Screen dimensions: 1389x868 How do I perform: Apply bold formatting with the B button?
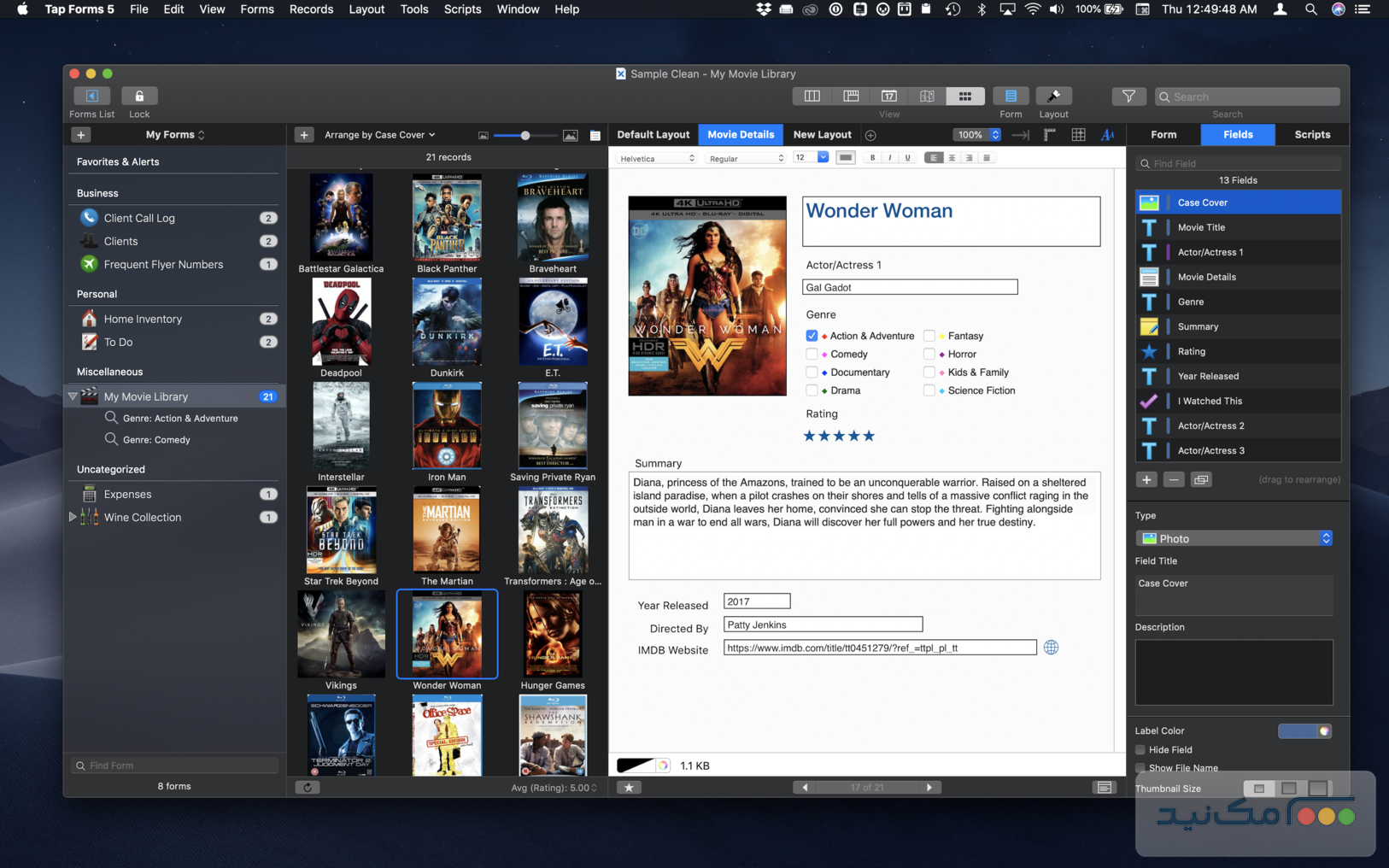pos(871,157)
